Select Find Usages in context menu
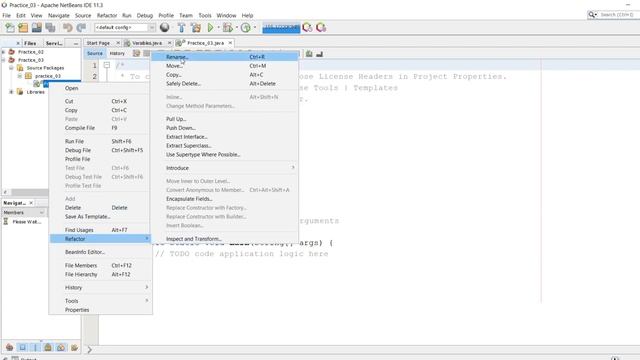The image size is (640, 360). pyautogui.click(x=100, y=230)
